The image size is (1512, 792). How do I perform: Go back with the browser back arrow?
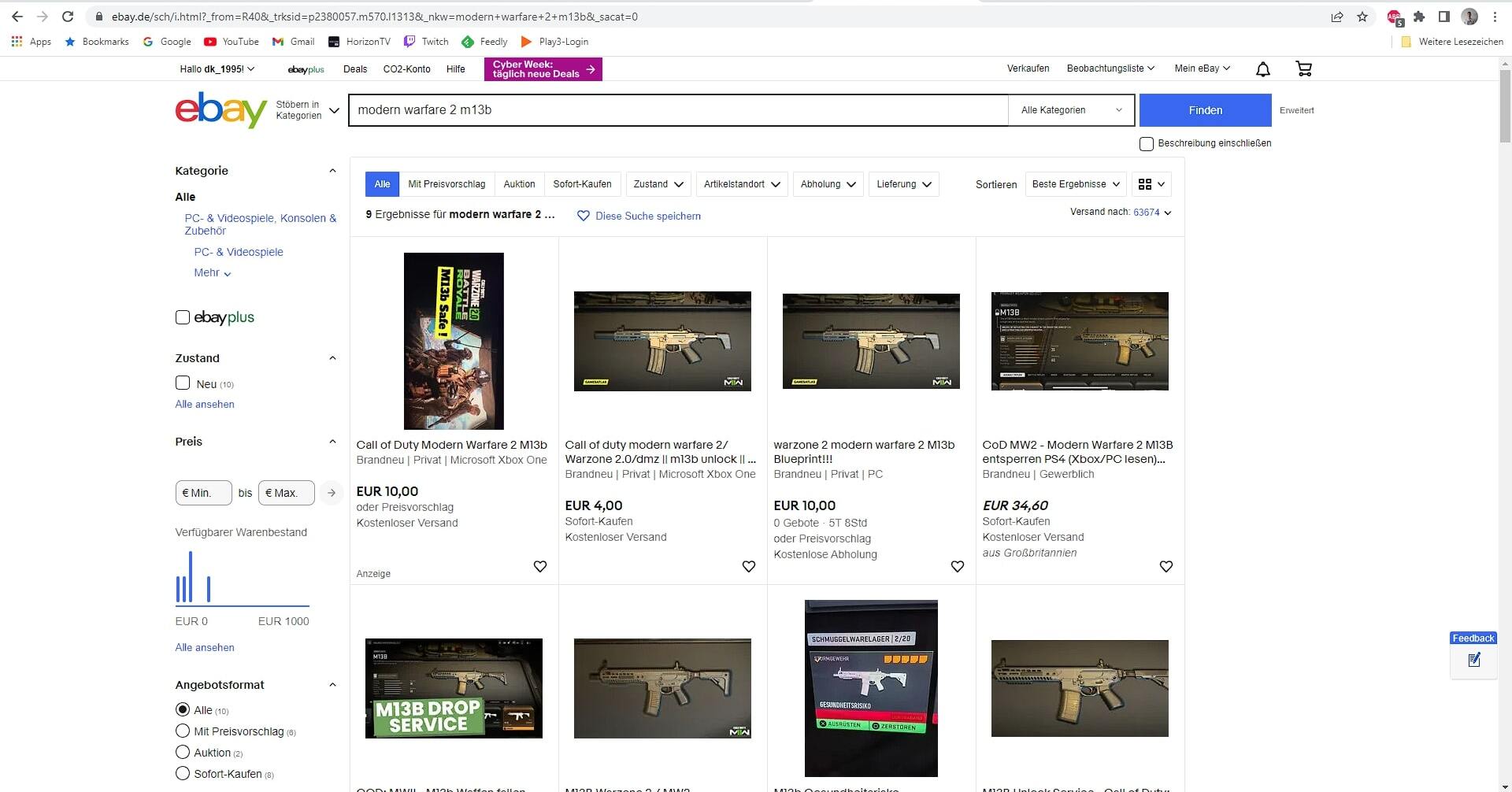coord(17,17)
